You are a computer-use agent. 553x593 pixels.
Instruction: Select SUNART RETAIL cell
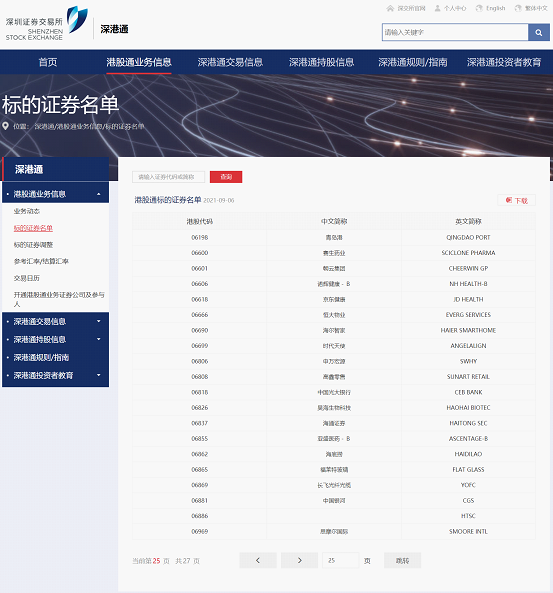coord(468,377)
